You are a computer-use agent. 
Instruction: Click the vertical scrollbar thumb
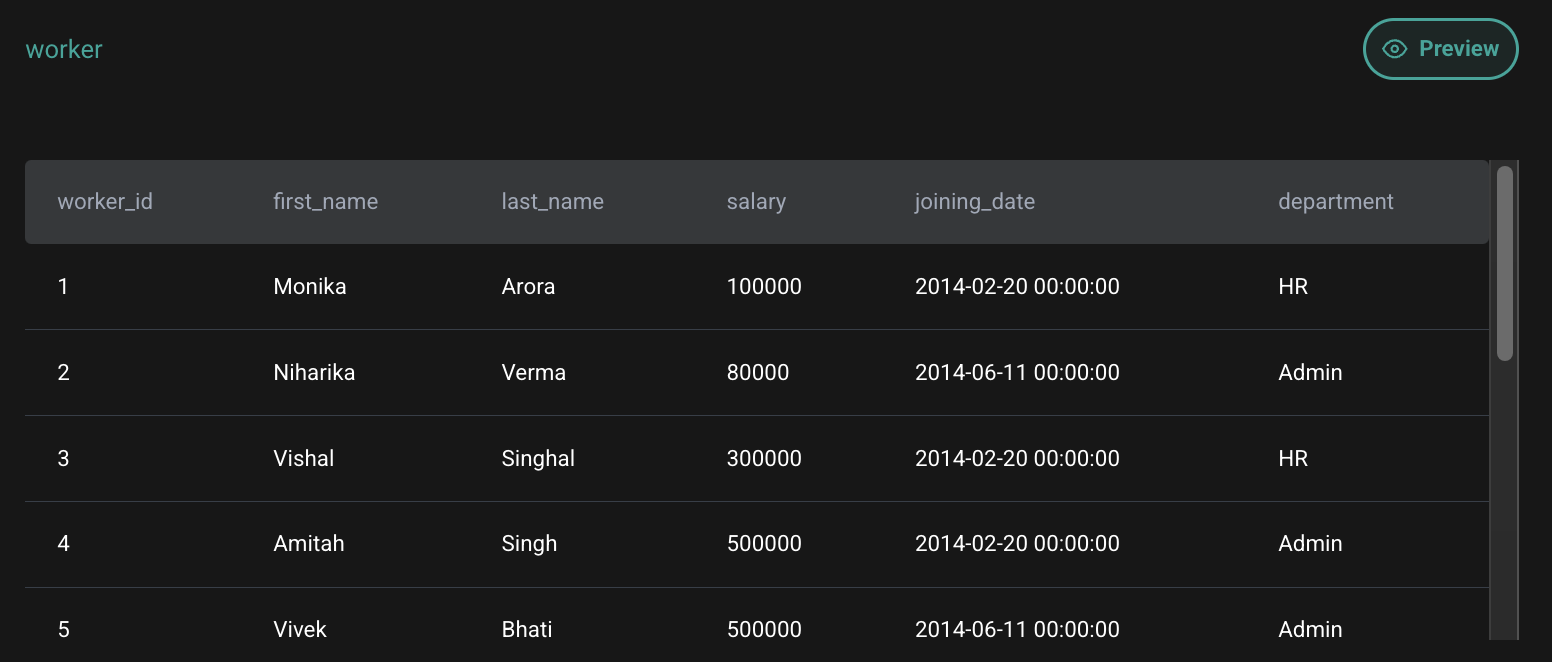pyautogui.click(x=1504, y=263)
